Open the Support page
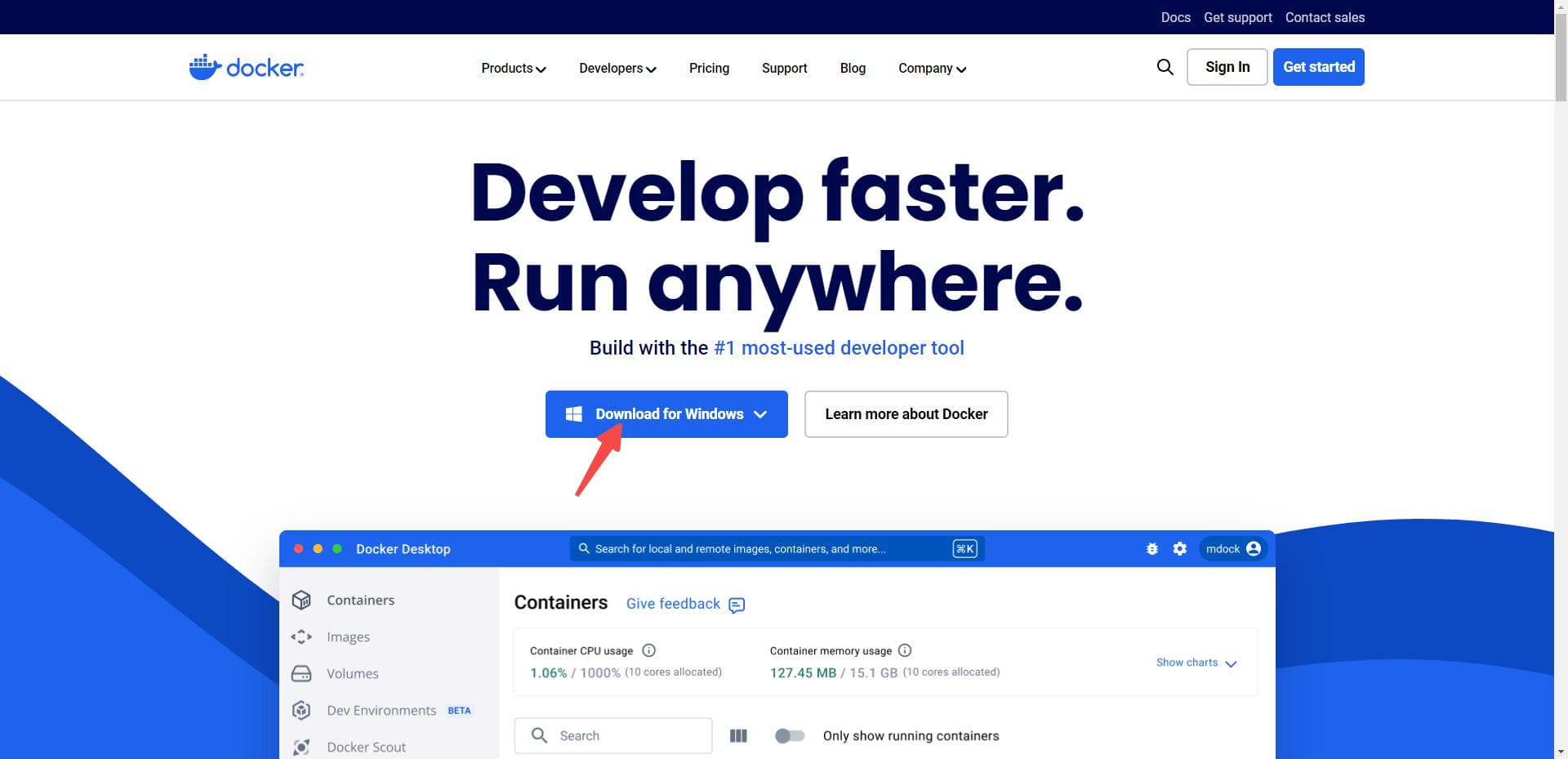1568x759 pixels. pos(784,69)
